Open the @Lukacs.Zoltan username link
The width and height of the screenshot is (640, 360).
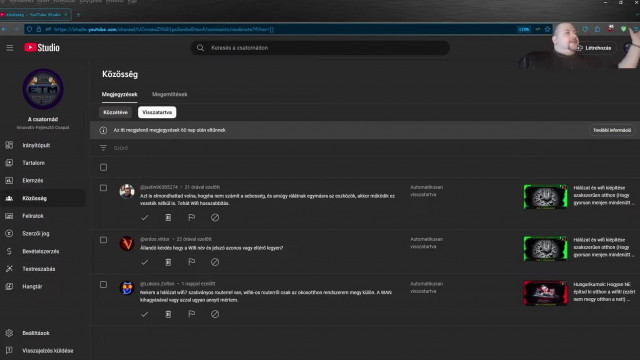[157, 284]
